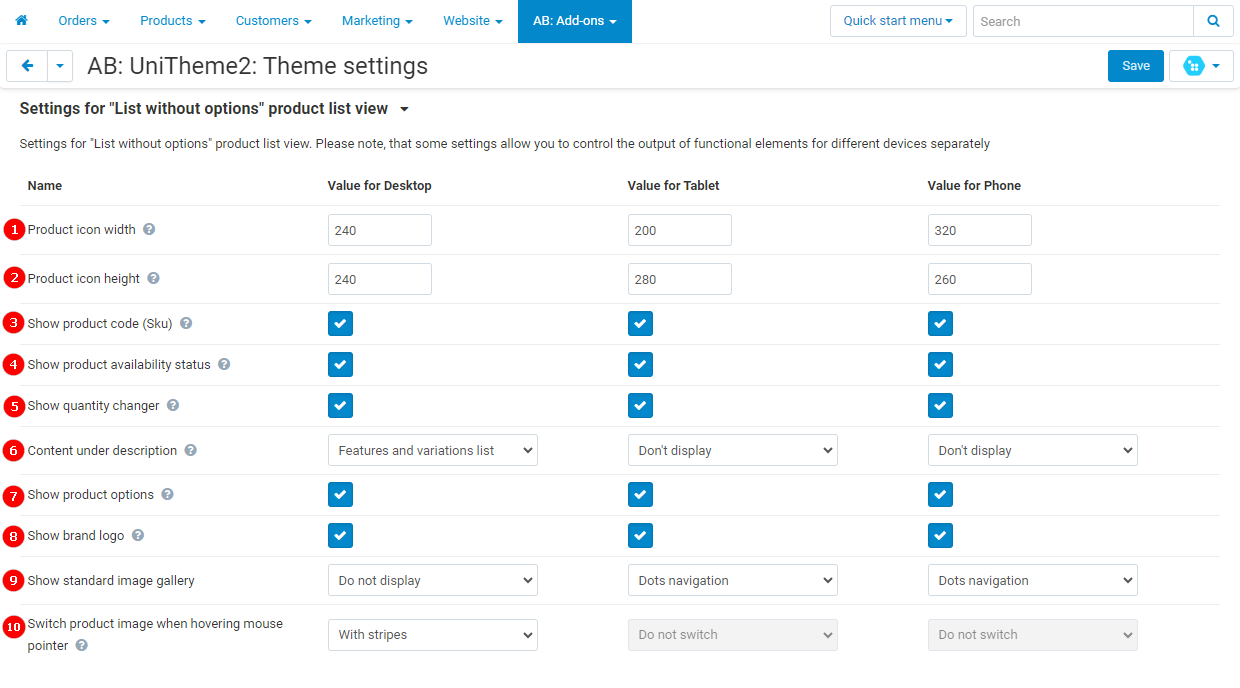Click help icon next to Product icon width
1240x688 pixels.
click(149, 229)
